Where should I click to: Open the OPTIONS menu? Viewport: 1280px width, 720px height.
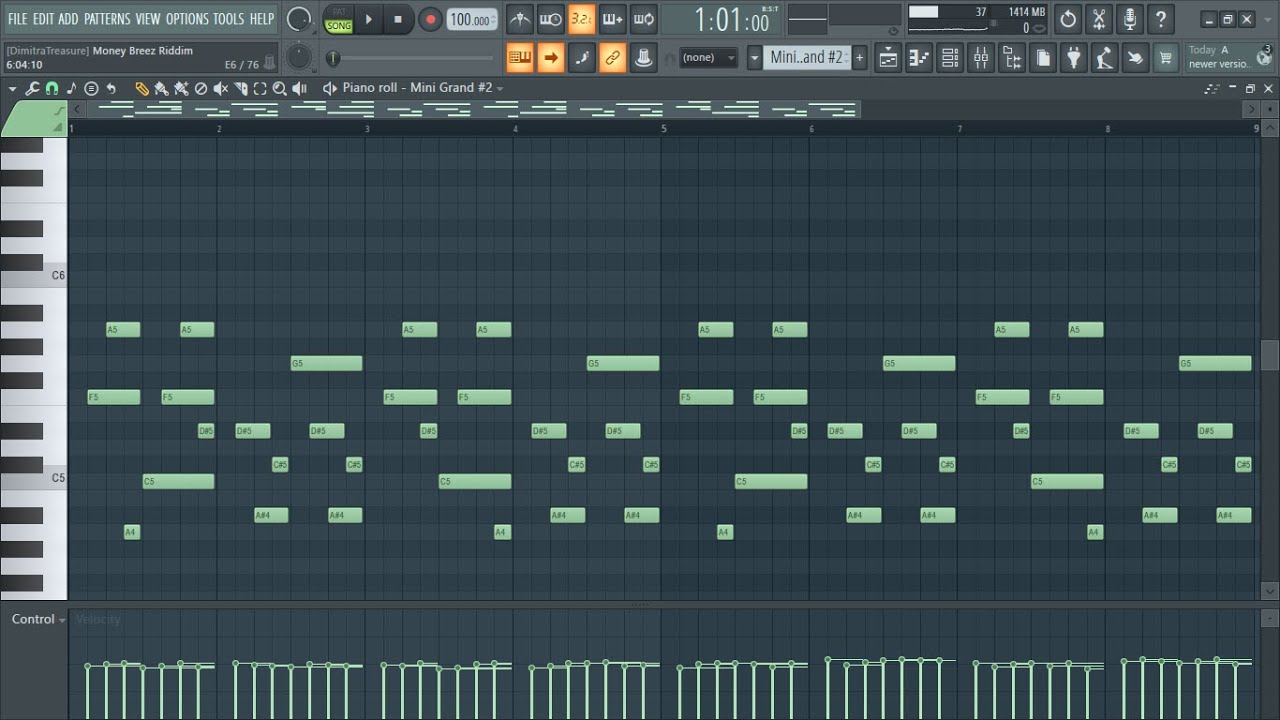pyautogui.click(x=187, y=19)
